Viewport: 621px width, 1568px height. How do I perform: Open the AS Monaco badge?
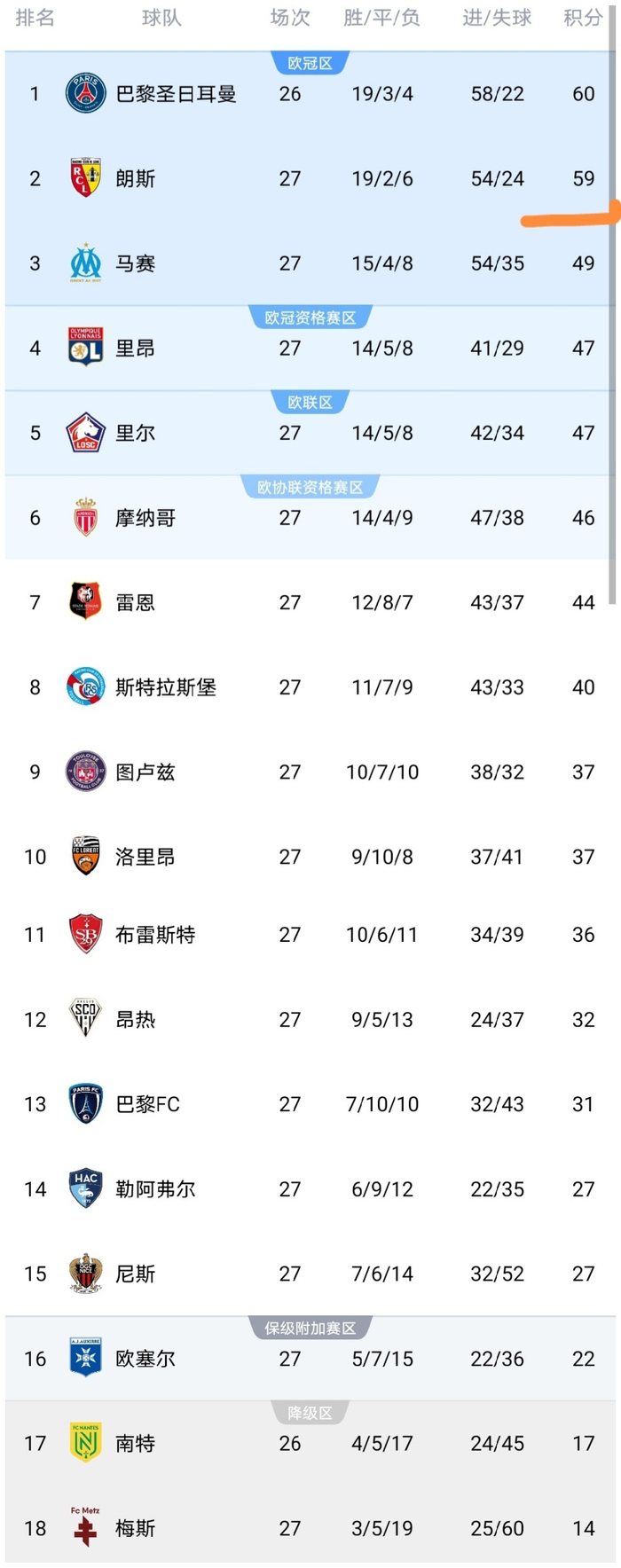tap(85, 518)
